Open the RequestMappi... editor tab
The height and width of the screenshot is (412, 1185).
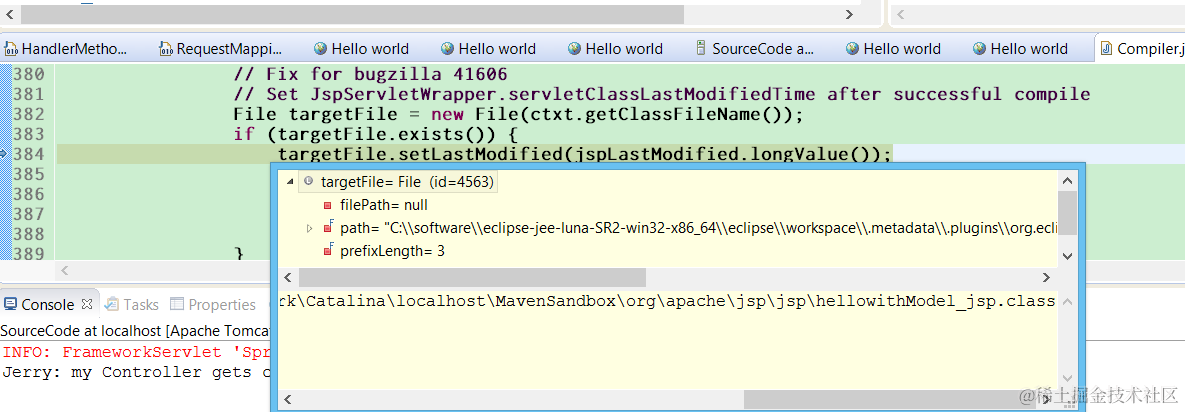point(219,49)
